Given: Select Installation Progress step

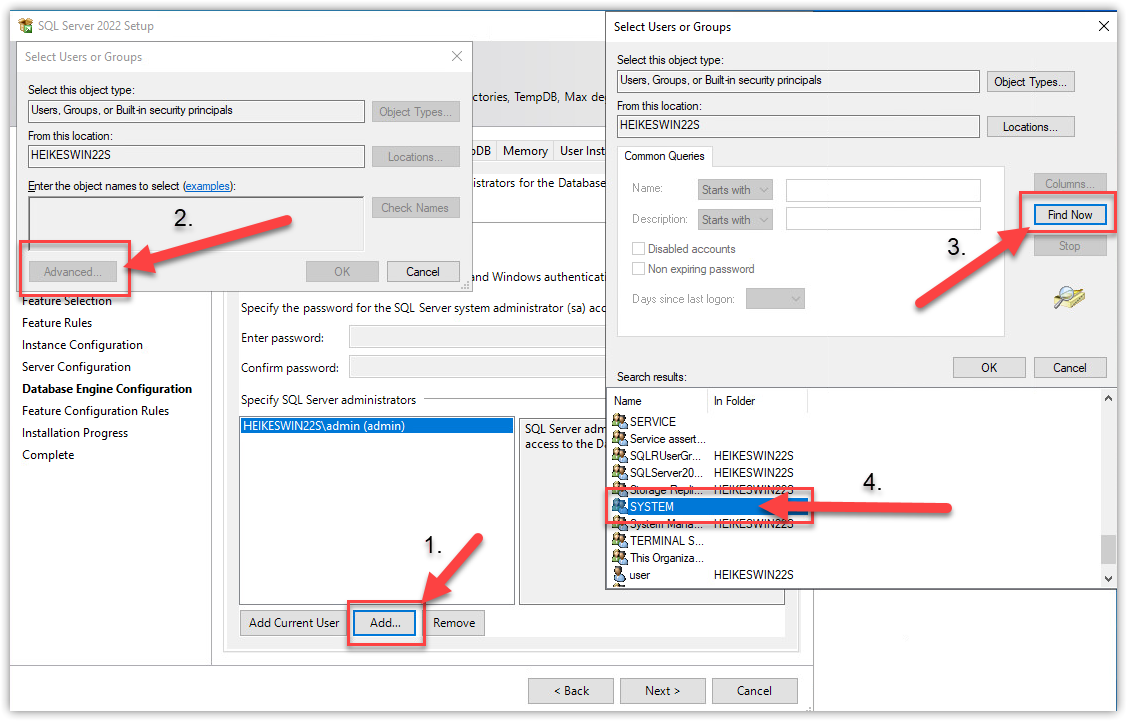Looking at the screenshot, I should (x=75, y=433).
